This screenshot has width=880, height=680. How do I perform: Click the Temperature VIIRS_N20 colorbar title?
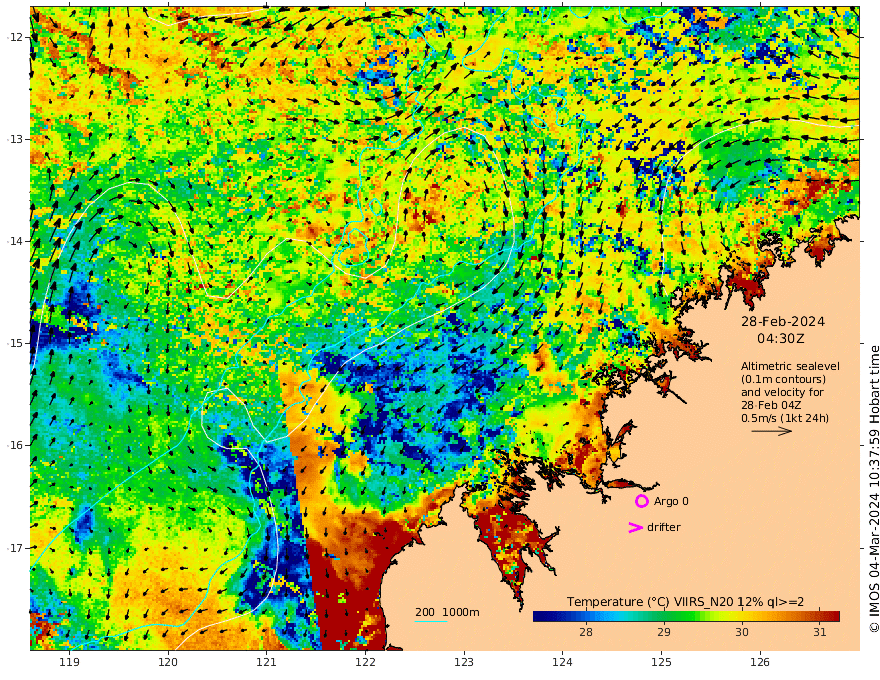(x=685, y=601)
